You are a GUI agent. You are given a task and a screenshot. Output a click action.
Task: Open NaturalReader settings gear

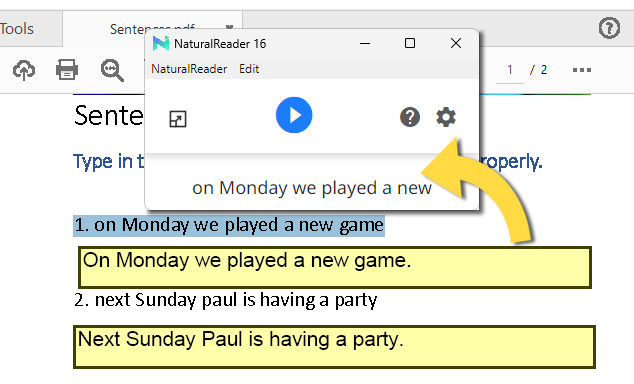coord(446,117)
